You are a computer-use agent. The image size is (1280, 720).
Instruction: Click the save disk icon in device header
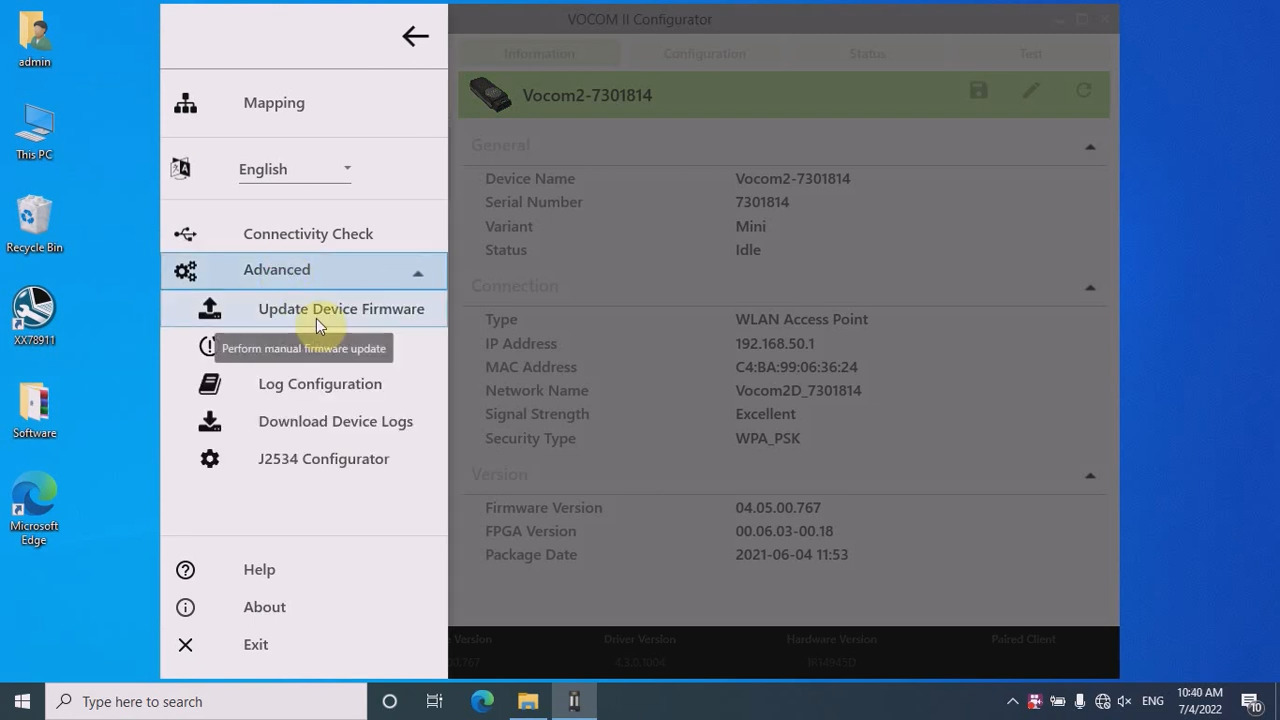tap(978, 91)
